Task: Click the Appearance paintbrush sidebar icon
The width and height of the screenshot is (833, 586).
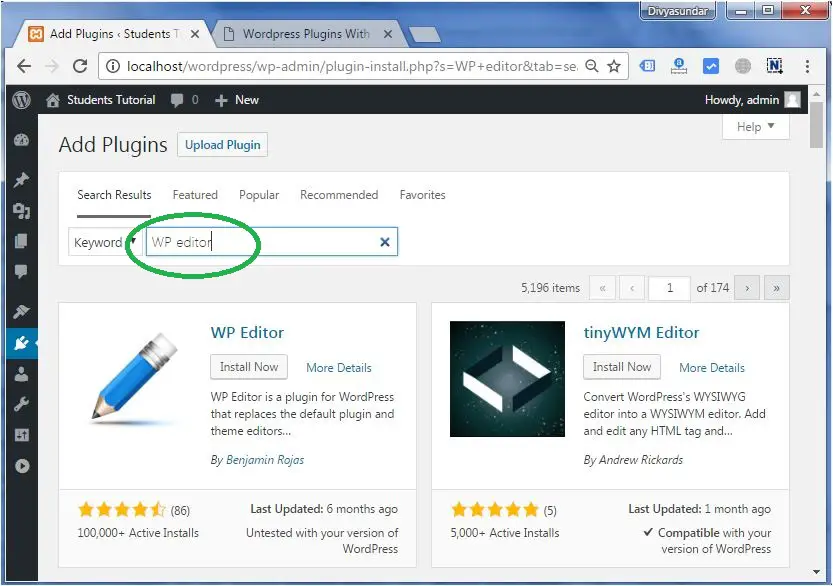Action: (x=21, y=312)
